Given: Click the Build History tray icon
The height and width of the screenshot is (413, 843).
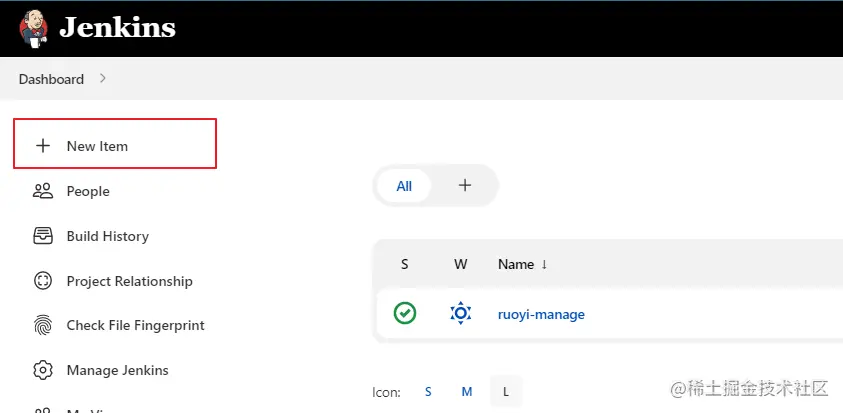Looking at the screenshot, I should tap(42, 236).
